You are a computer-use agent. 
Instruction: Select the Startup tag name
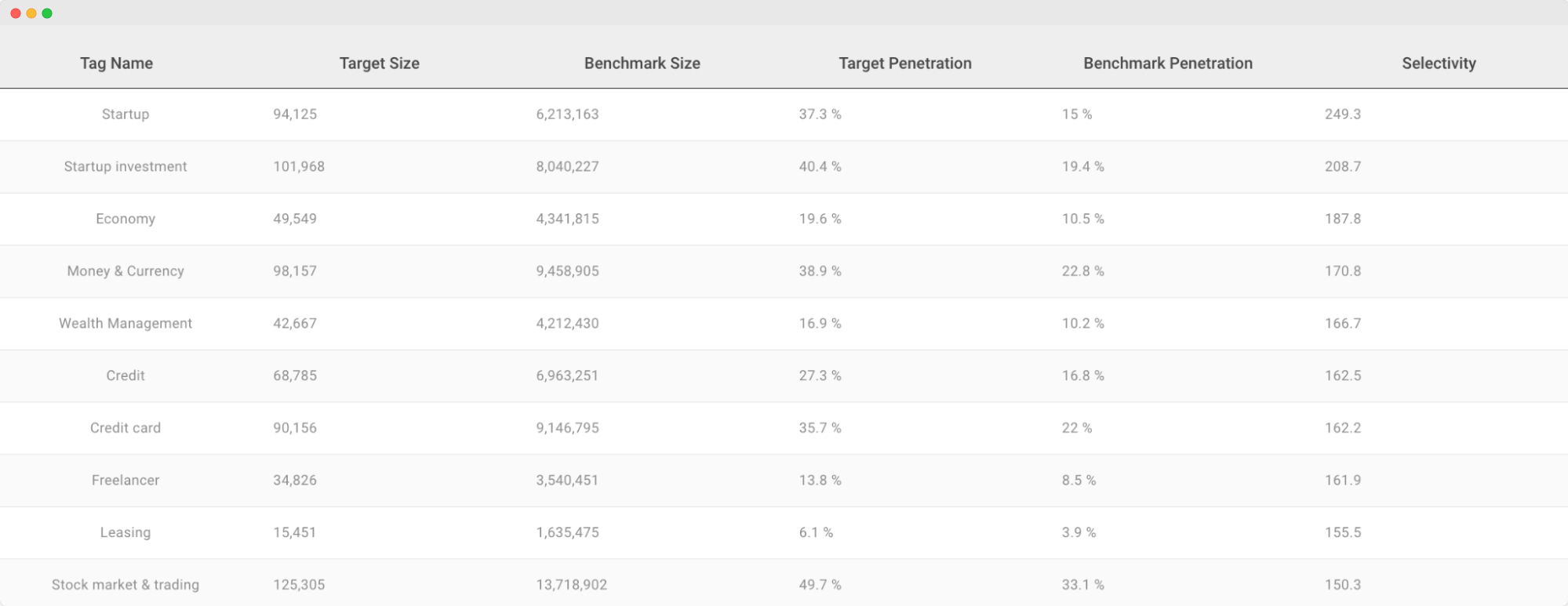pyautogui.click(x=126, y=114)
